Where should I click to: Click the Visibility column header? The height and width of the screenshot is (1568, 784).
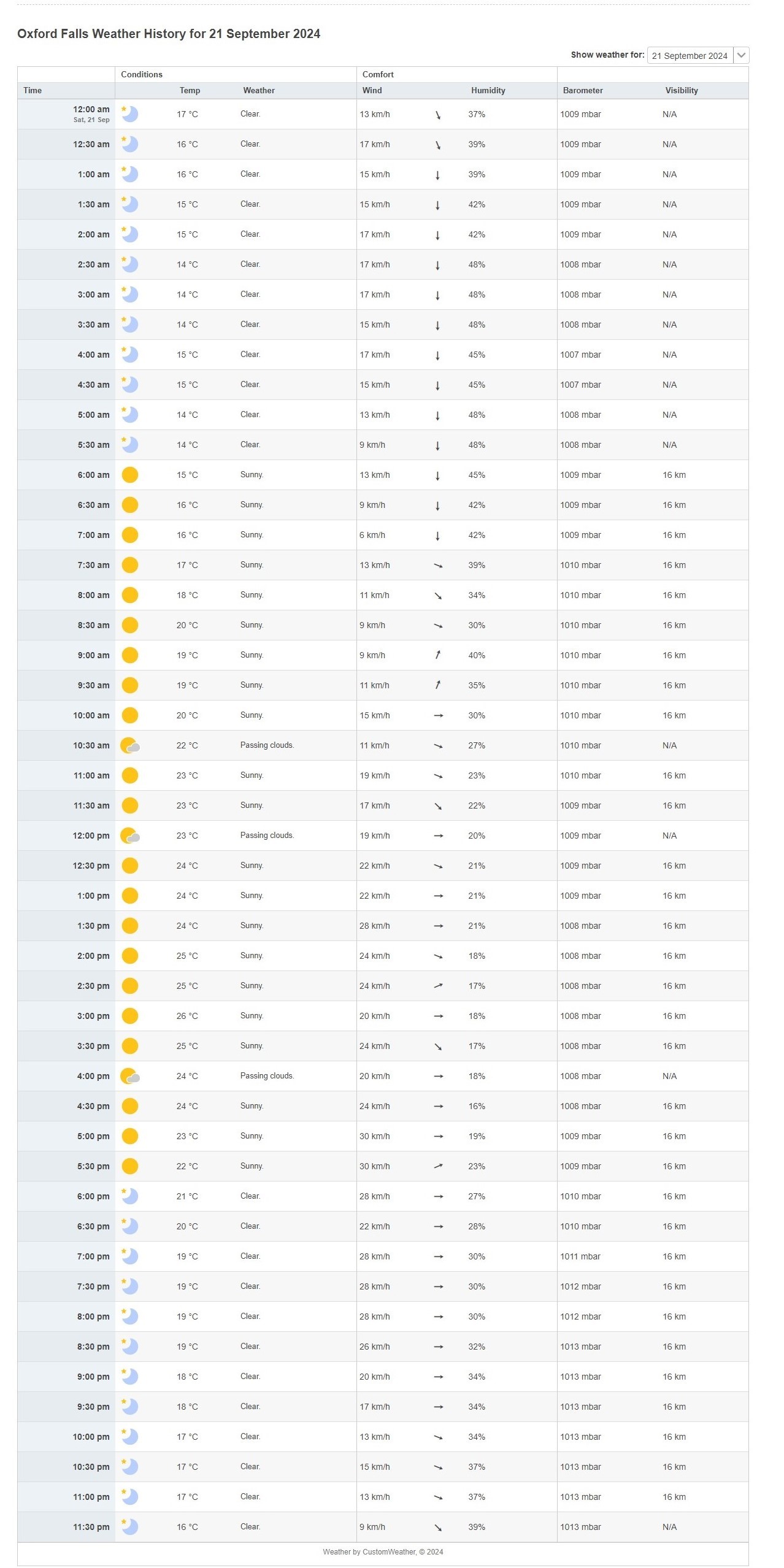click(681, 90)
